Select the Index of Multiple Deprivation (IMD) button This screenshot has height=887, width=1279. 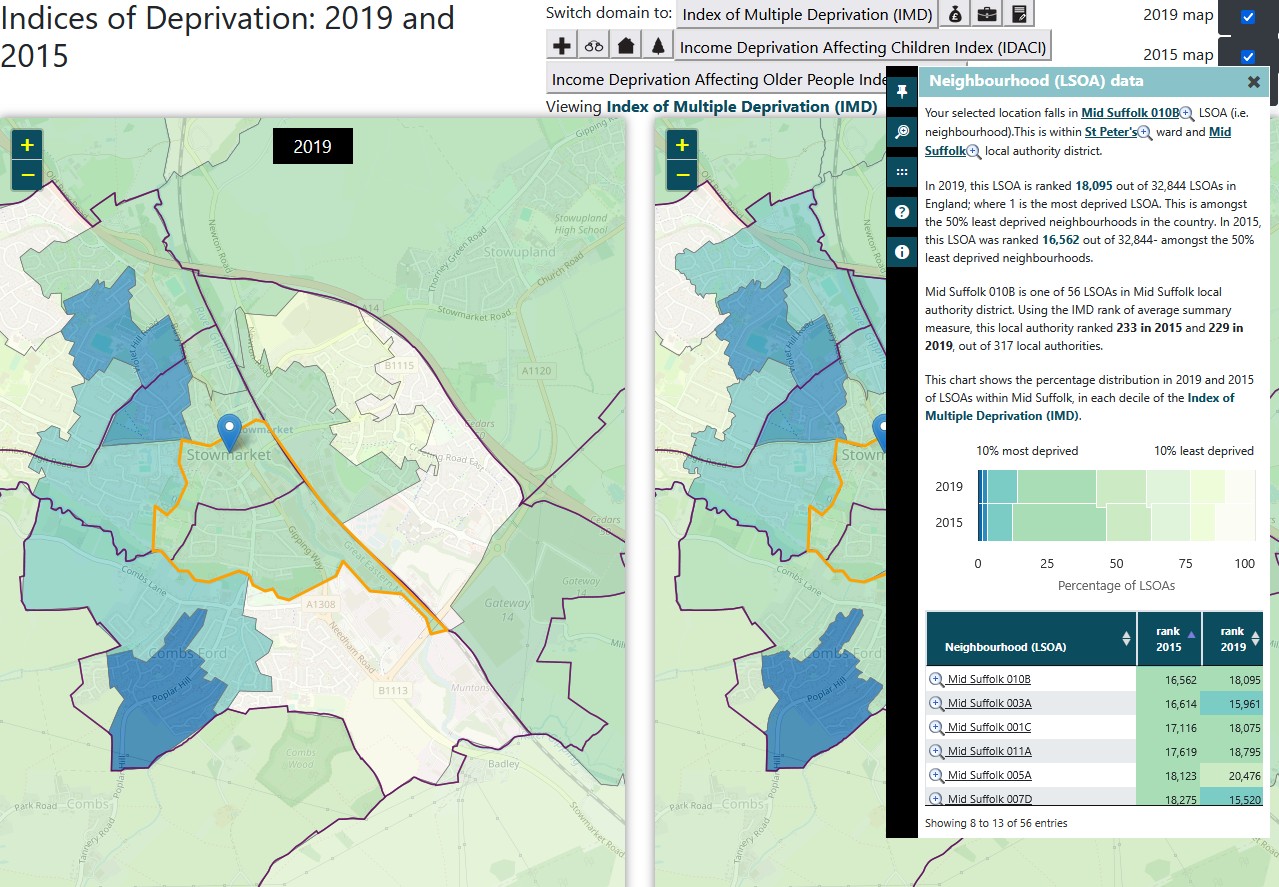click(x=808, y=14)
